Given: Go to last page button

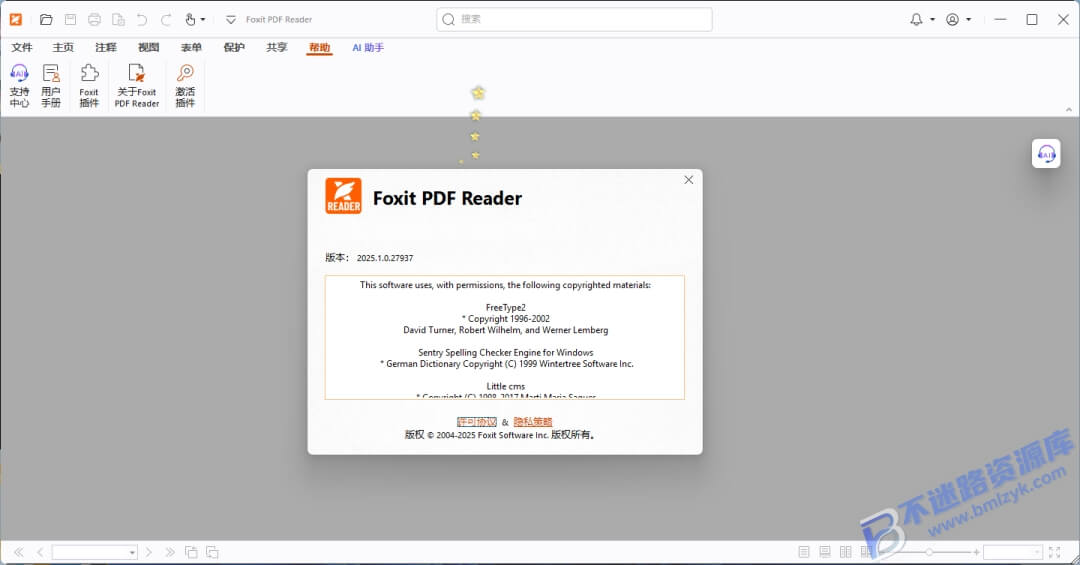Looking at the screenshot, I should pos(169,552).
